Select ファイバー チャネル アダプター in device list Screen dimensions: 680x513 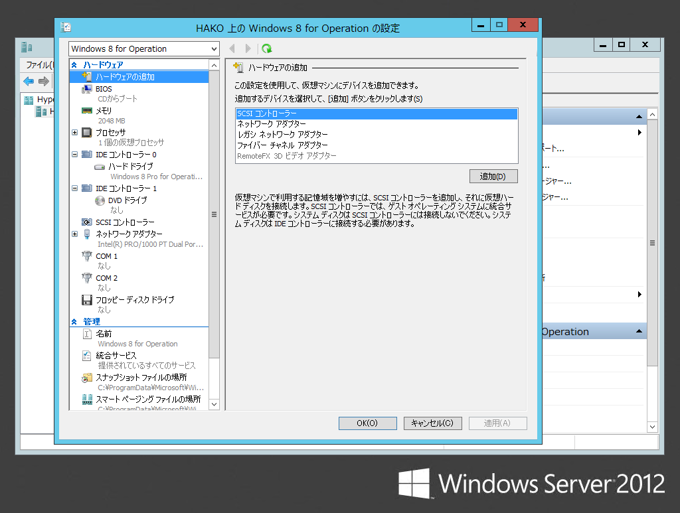(376, 145)
